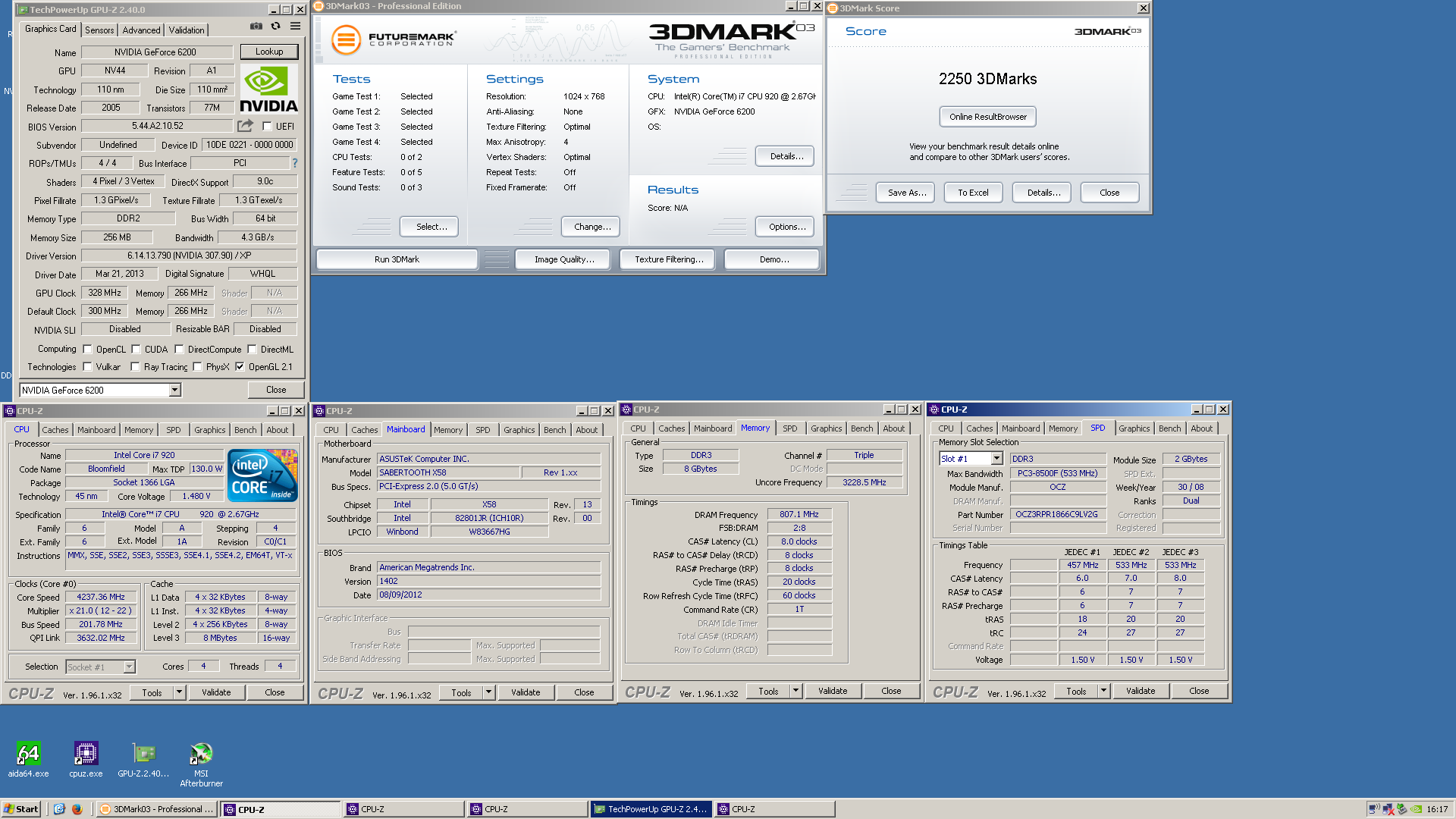The image size is (1456, 819).
Task: Click the Change... settings button
Action: 591,227
